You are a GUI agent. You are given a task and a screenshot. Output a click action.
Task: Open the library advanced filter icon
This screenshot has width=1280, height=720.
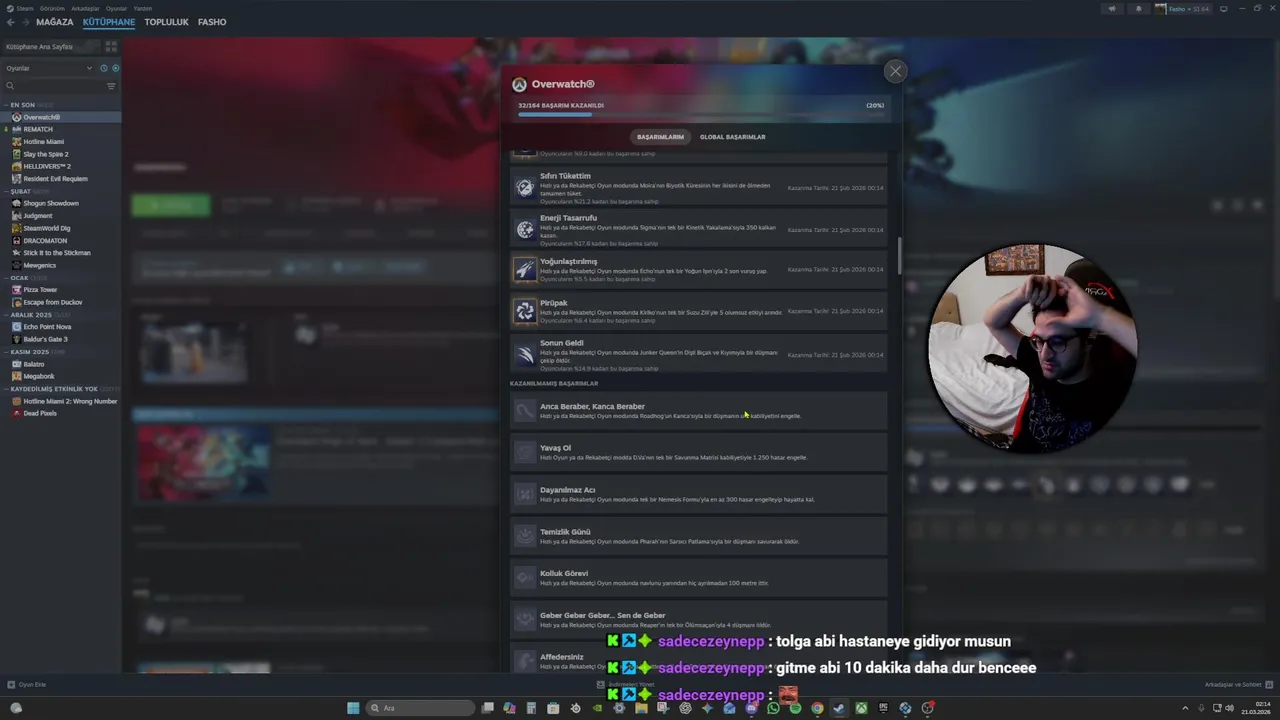click(x=111, y=86)
